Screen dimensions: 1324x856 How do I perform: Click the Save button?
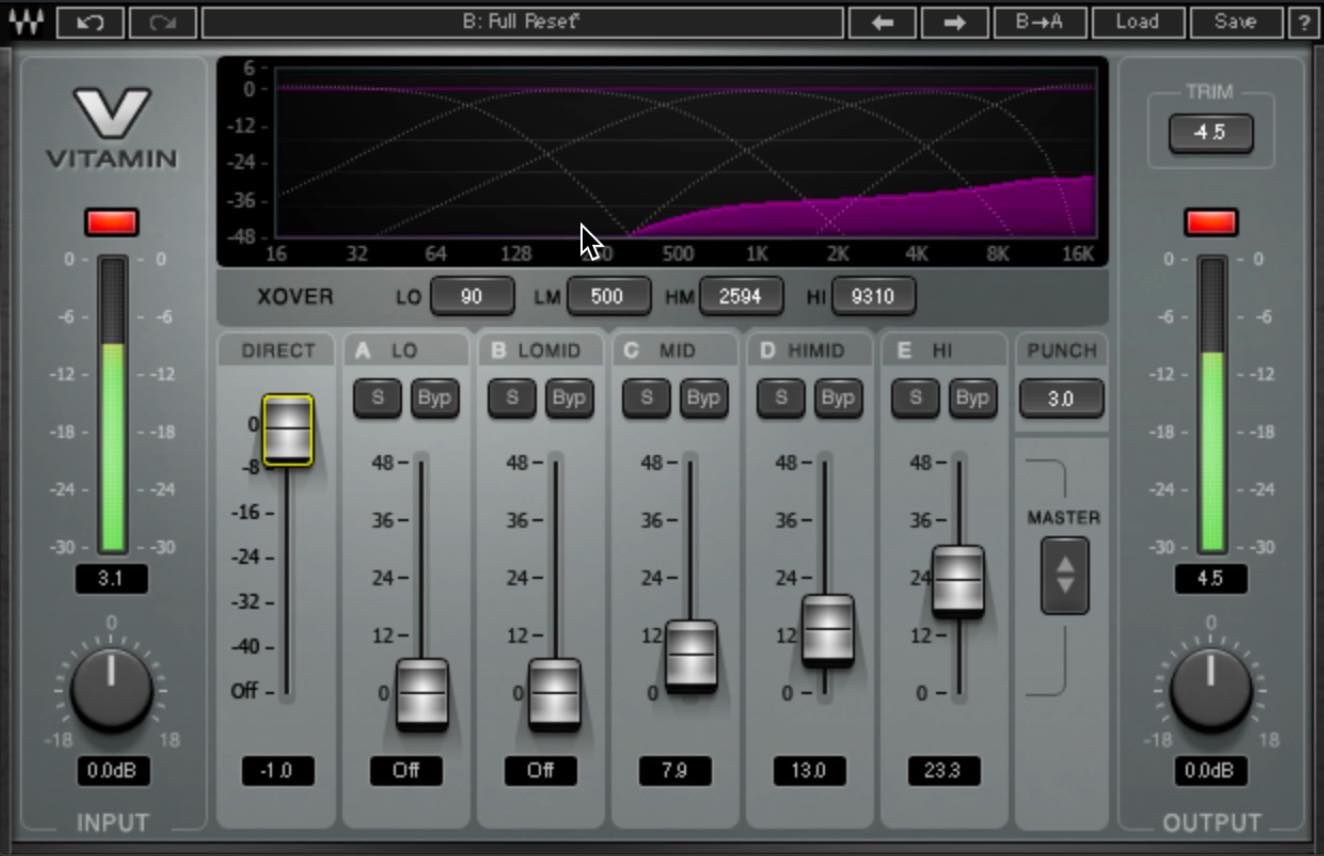(x=1236, y=22)
